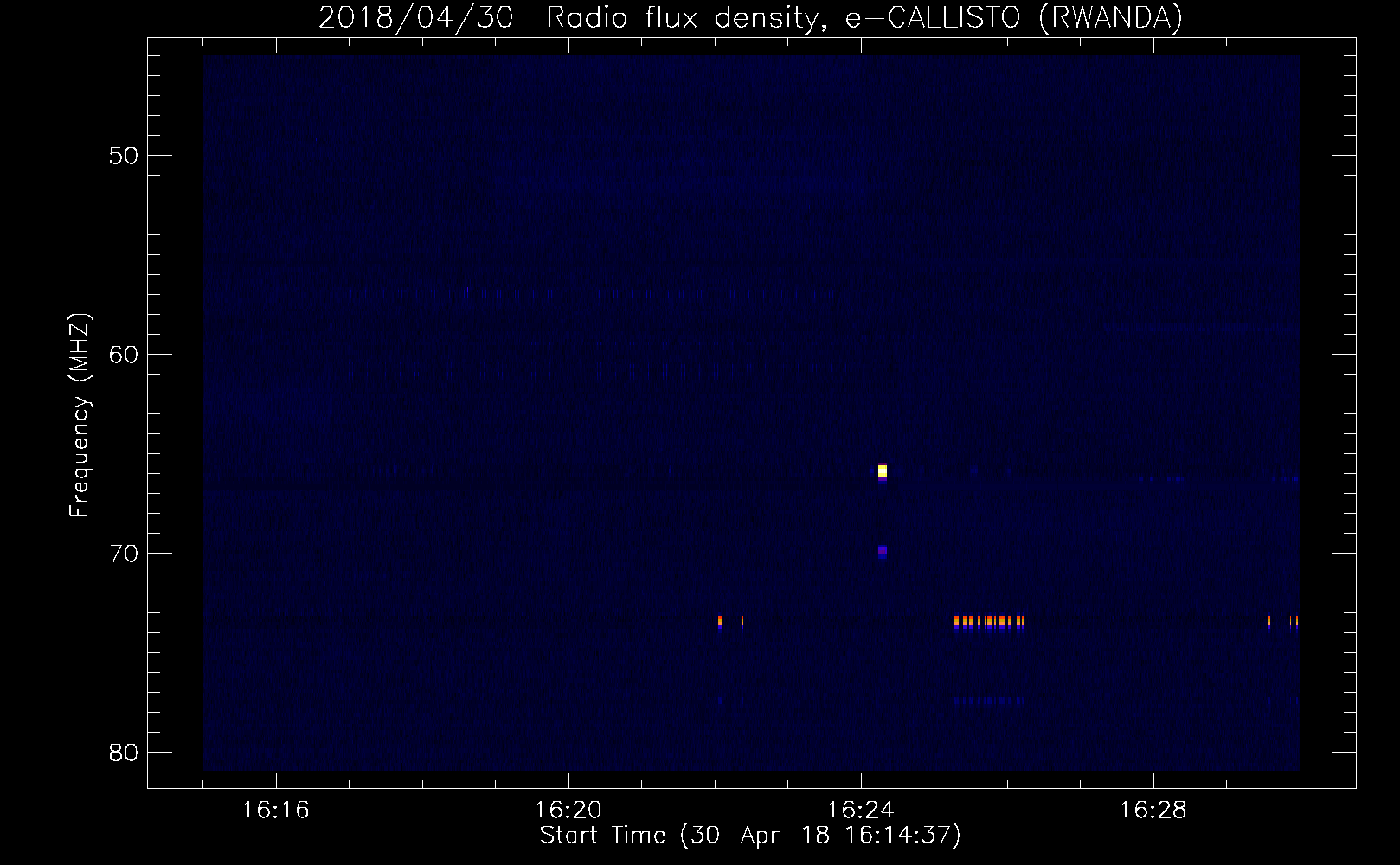The height and width of the screenshot is (865, 1400).
Task: Click the bright yellow burst near 66 MHz
Action: 883,471
